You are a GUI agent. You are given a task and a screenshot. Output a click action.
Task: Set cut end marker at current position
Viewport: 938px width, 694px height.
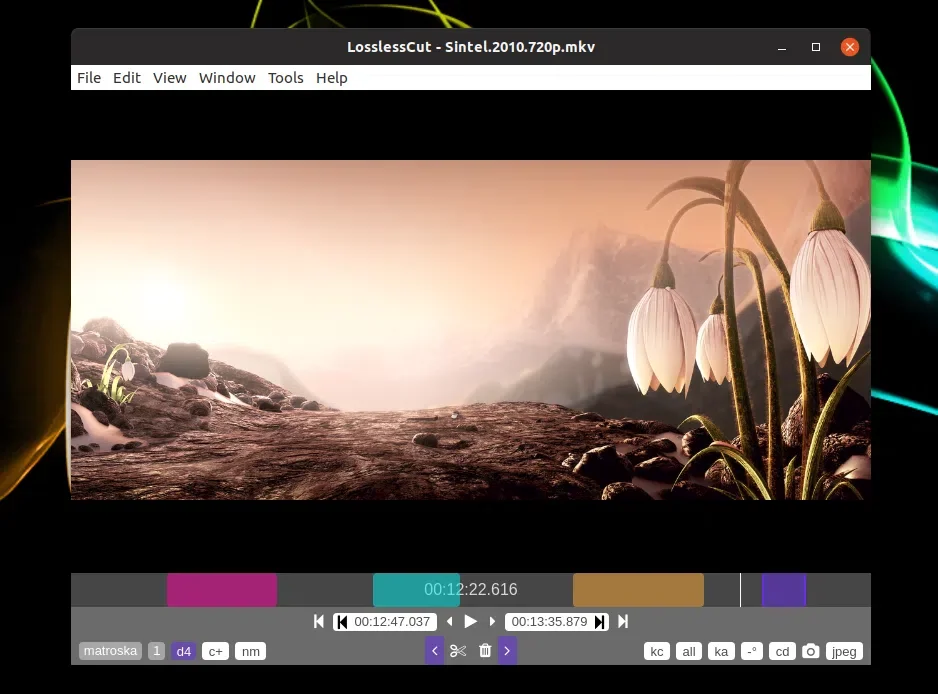tap(599, 622)
